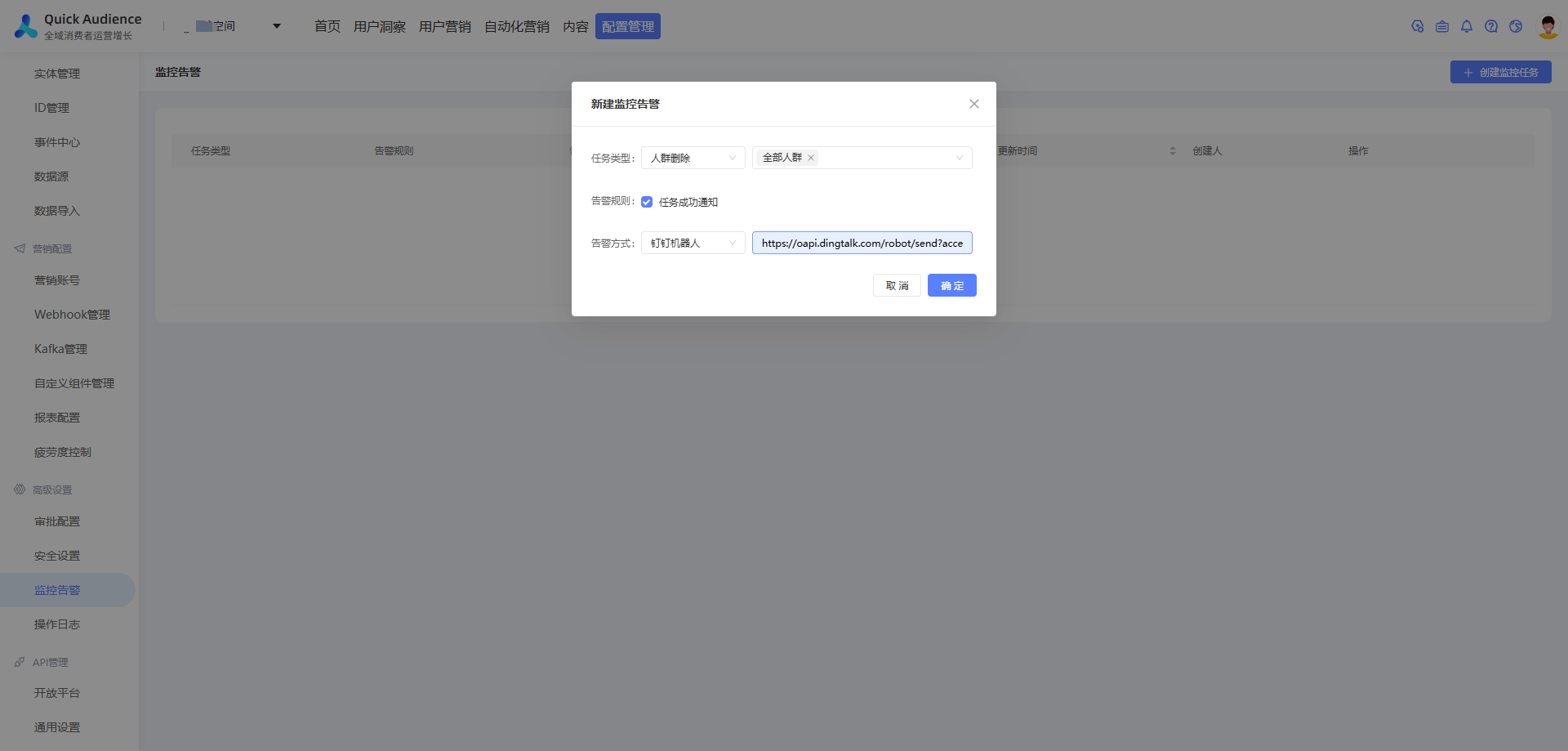Open 报表配置 in the sidebar
Viewport: 1568px width, 751px height.
[x=57, y=418]
